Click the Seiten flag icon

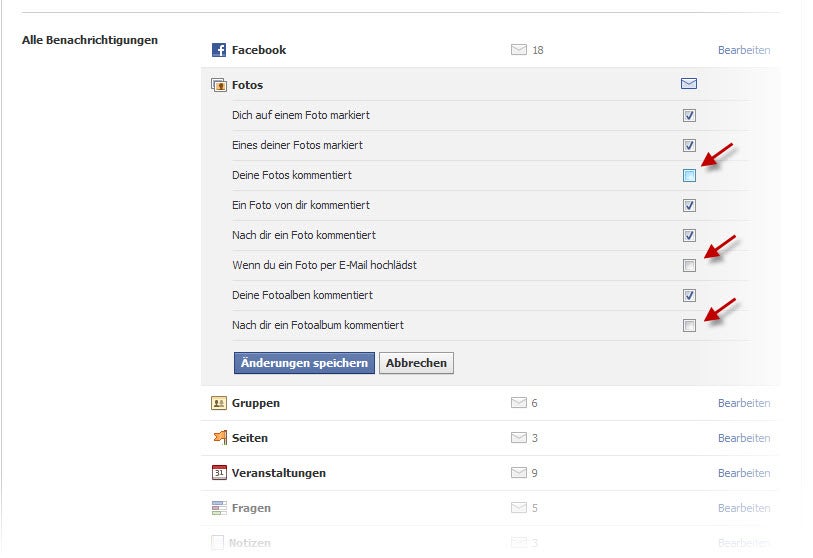point(220,438)
